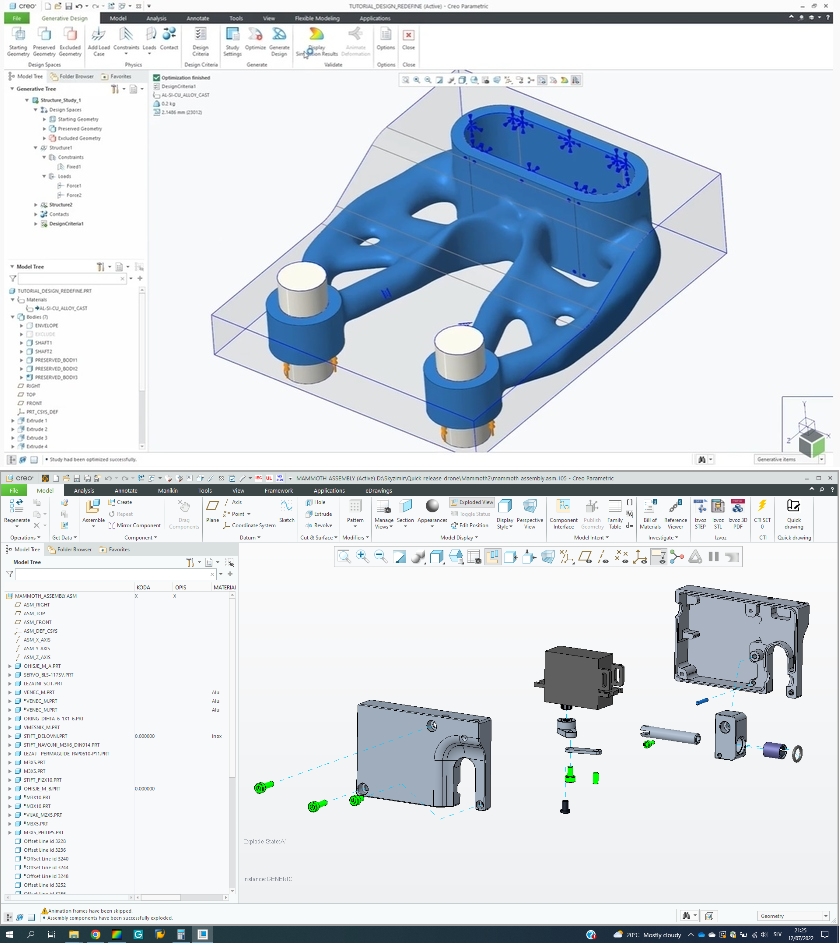The height and width of the screenshot is (946, 840).
Task: Open the Folder Browser tab in upper window
Action: 75,76
